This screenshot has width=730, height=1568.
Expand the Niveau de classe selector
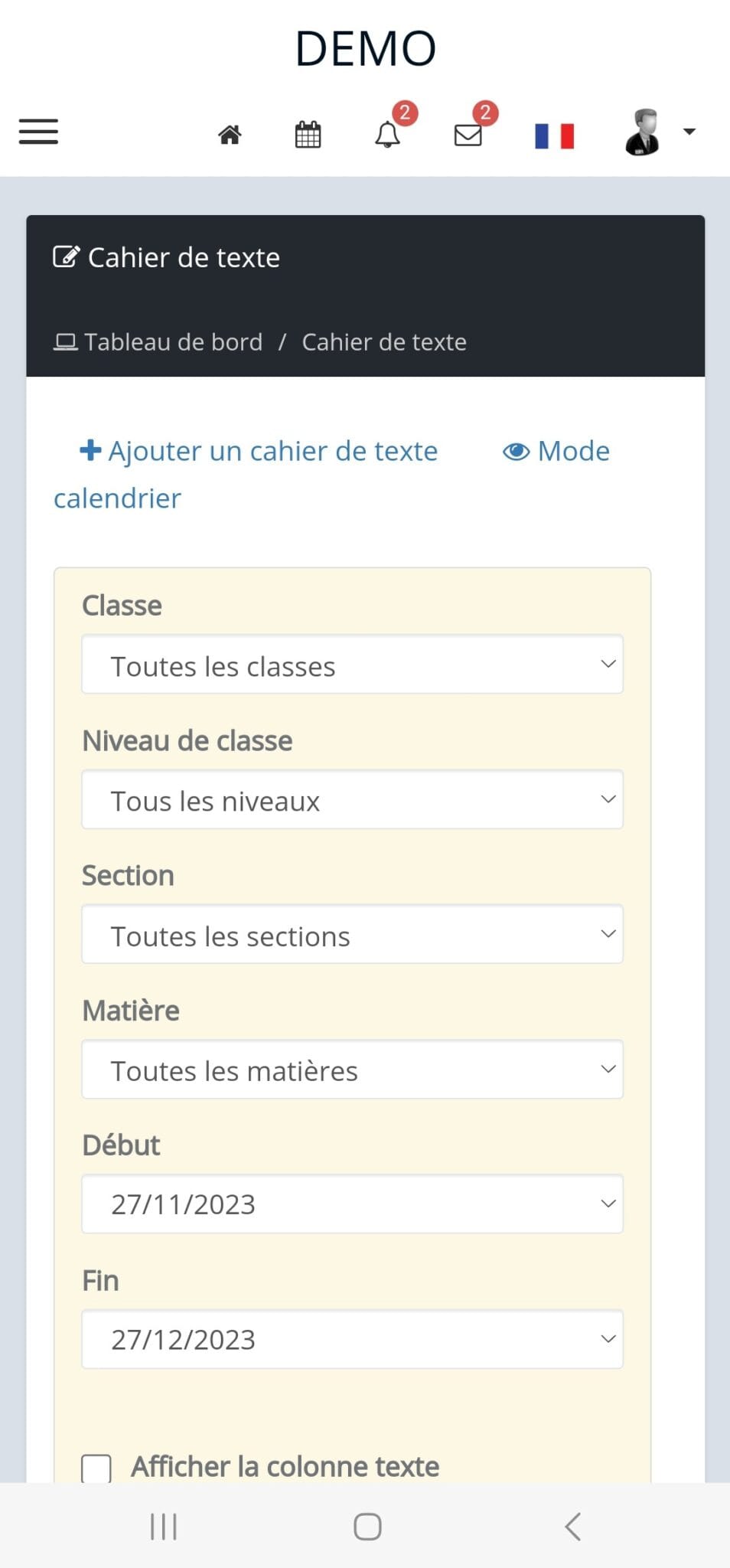[352, 799]
